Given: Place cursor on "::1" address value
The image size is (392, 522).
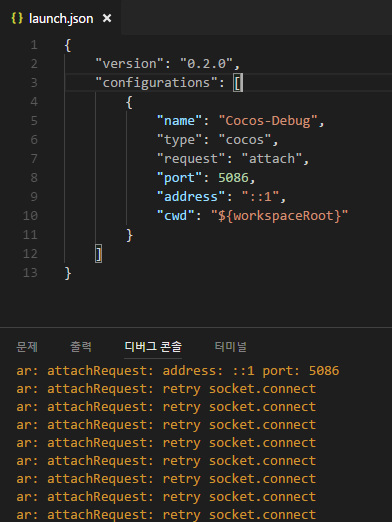Looking at the screenshot, I should 260,197.
